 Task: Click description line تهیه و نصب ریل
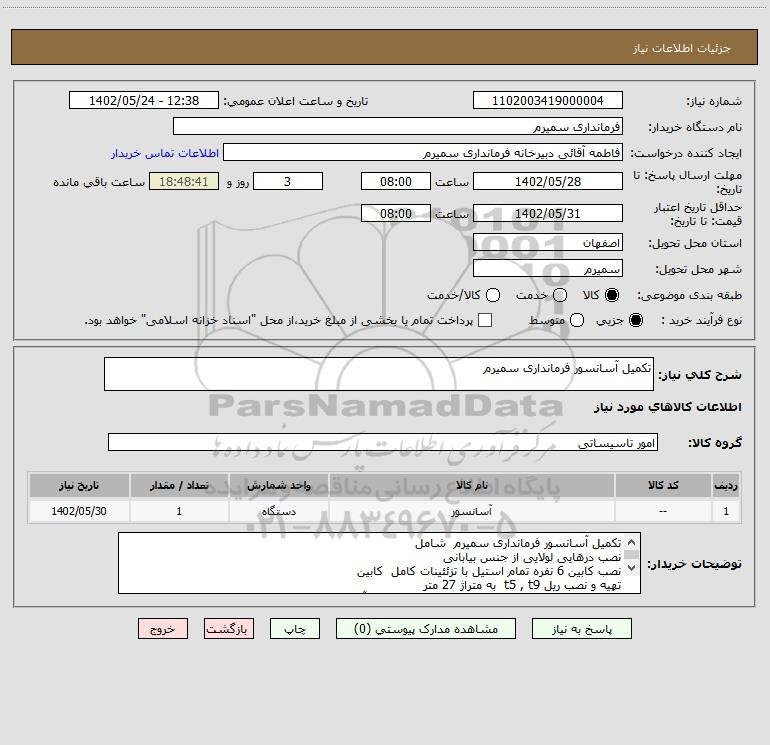pyautogui.click(x=522, y=585)
